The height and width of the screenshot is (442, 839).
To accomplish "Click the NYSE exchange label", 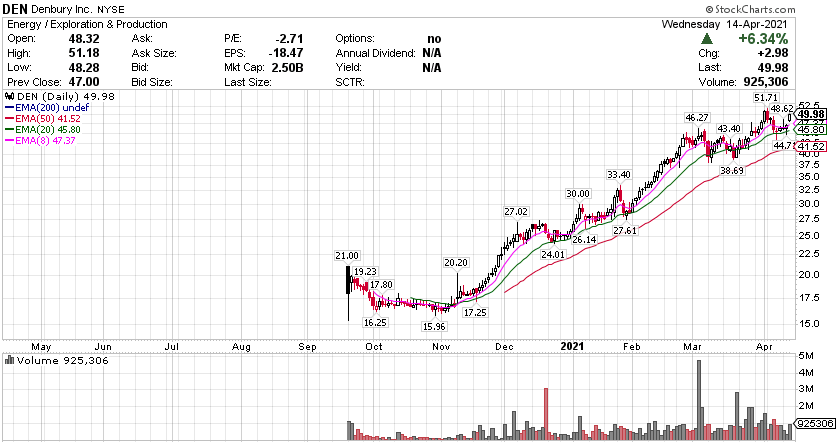I will pos(110,10).
